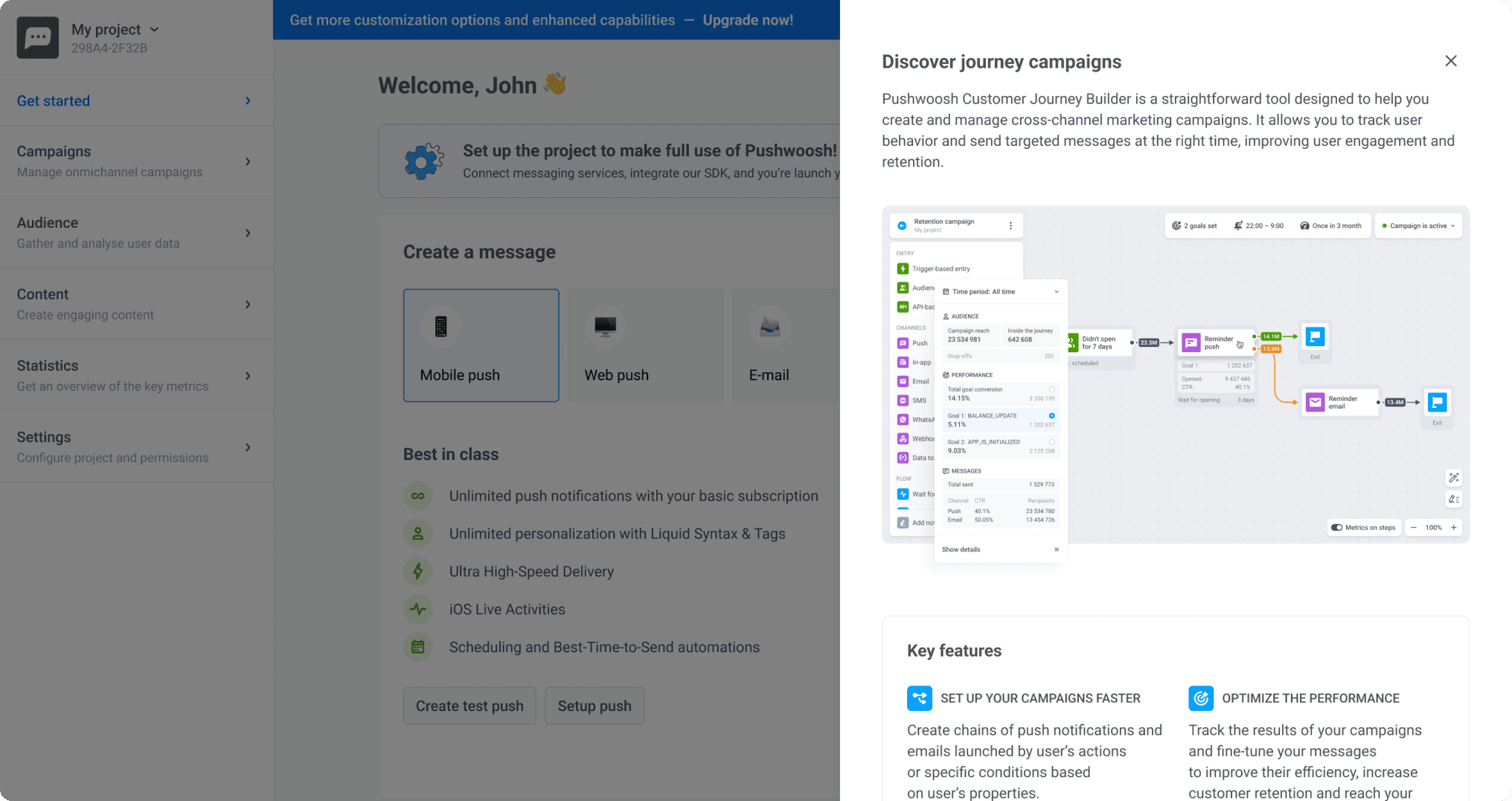The image size is (1512, 801).
Task: Click the infinity unlimited push icon
Action: (418, 496)
